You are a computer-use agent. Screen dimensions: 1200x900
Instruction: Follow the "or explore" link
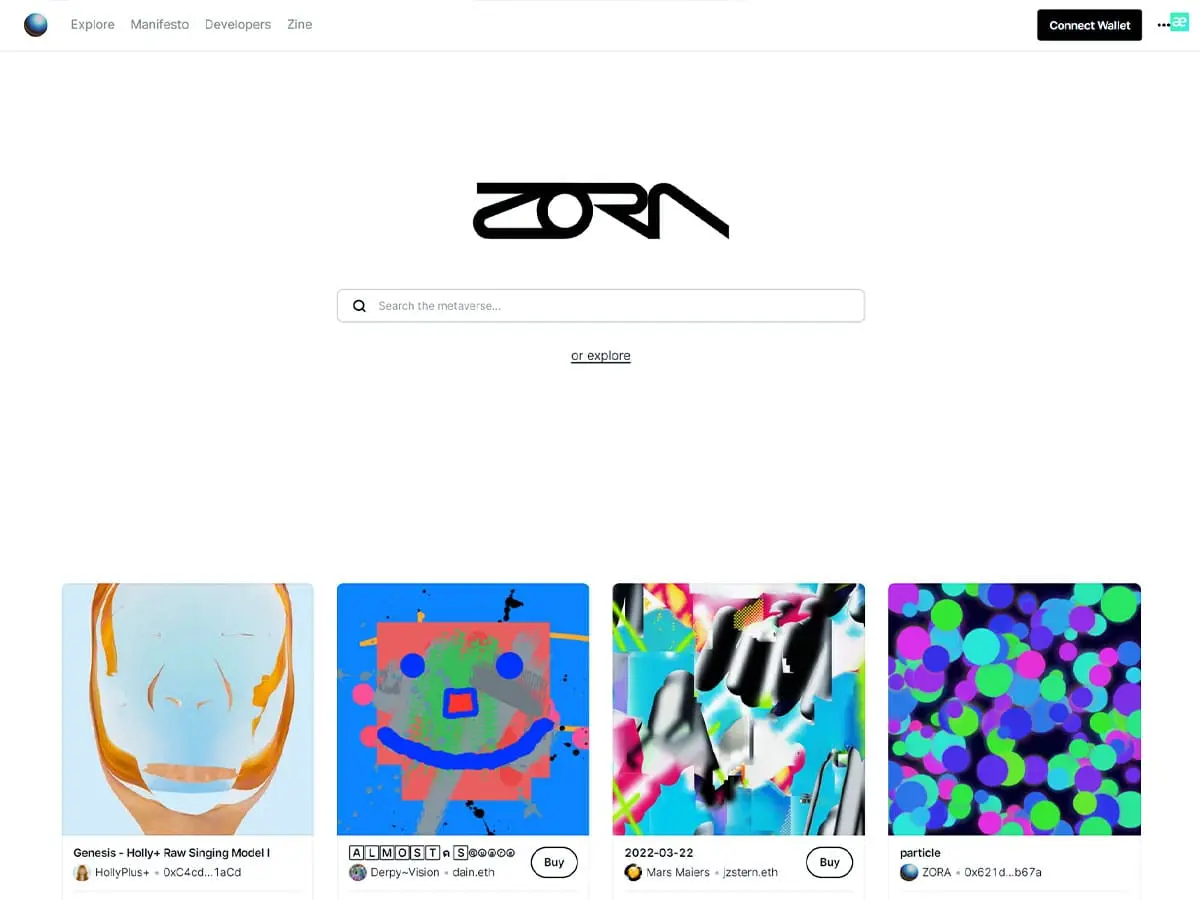pos(601,355)
